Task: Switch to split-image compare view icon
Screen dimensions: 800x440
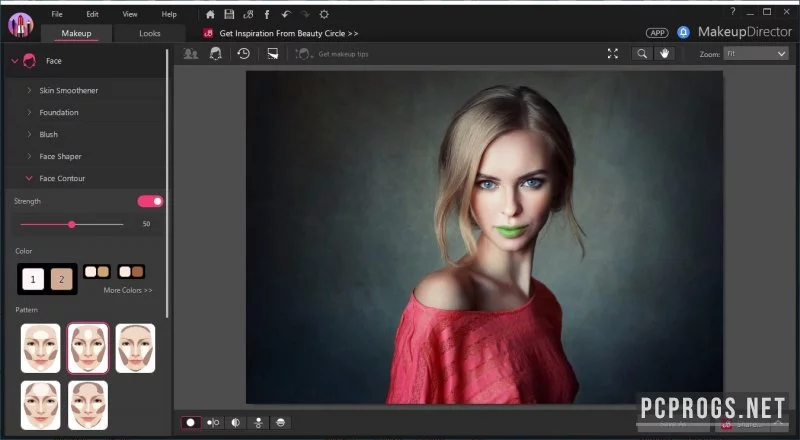Action: point(236,423)
